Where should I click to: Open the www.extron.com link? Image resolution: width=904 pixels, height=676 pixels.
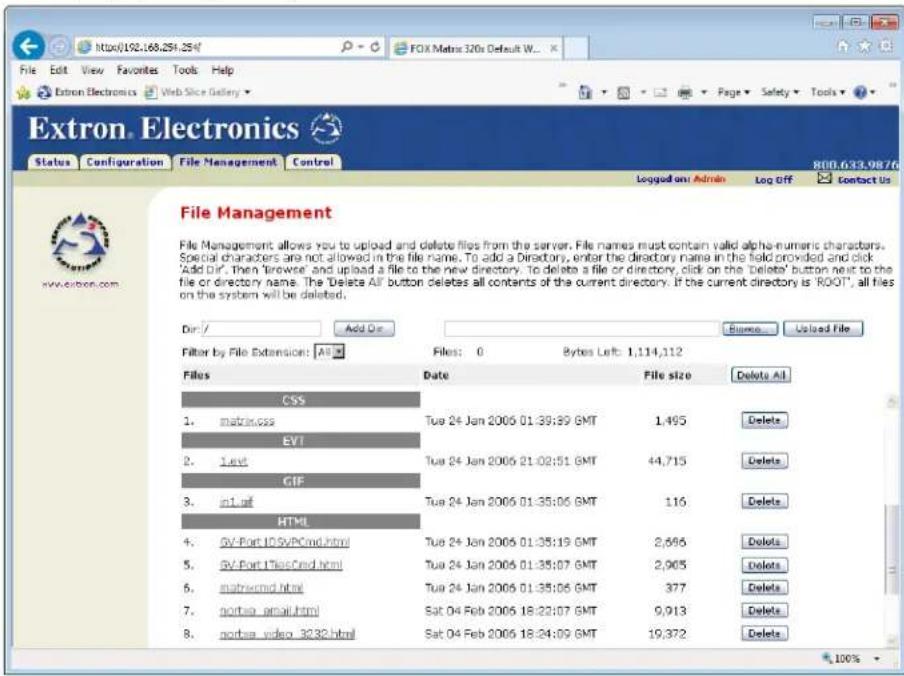[x=80, y=284]
